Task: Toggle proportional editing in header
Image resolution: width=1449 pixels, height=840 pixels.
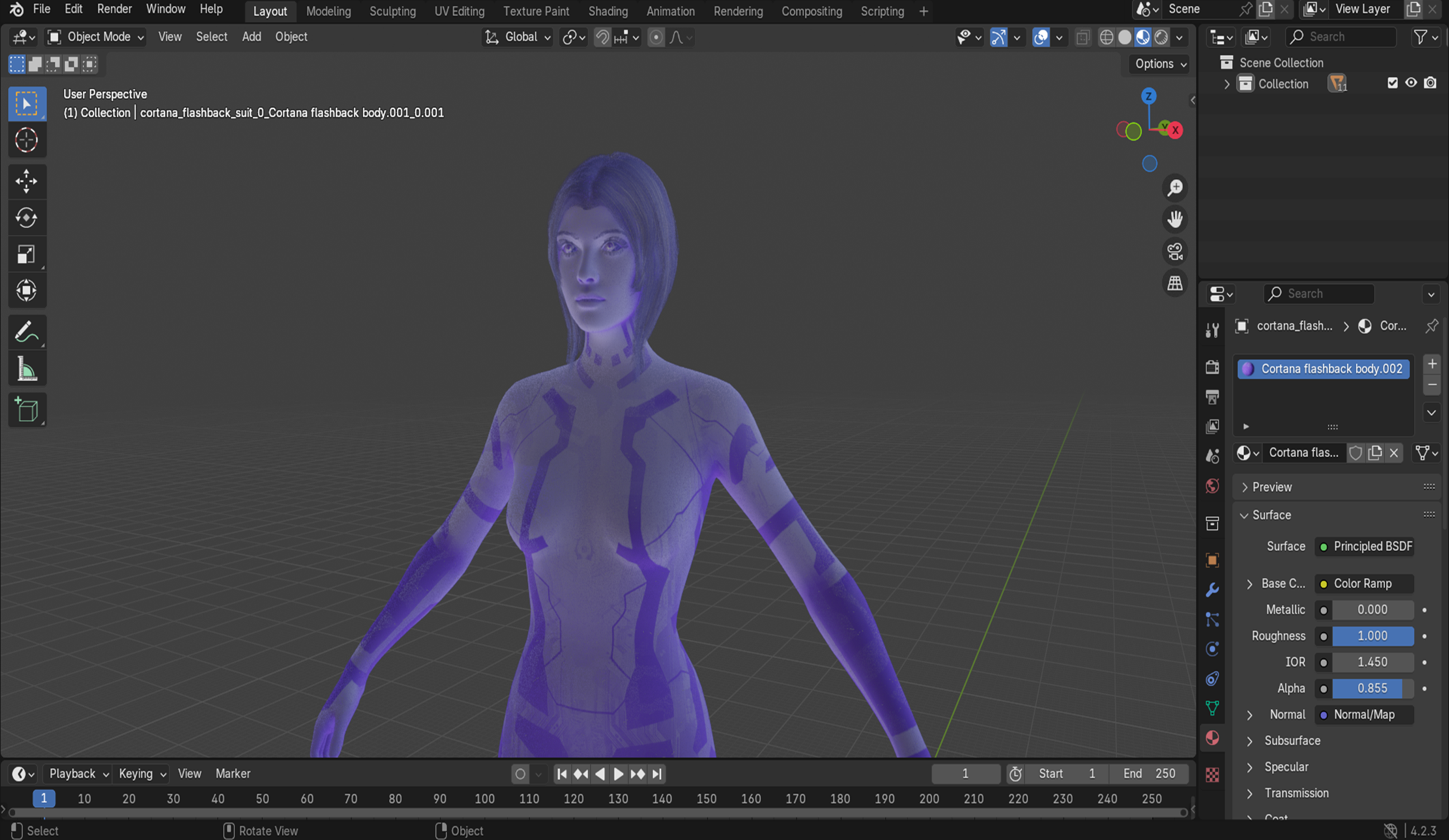Action: click(x=656, y=37)
